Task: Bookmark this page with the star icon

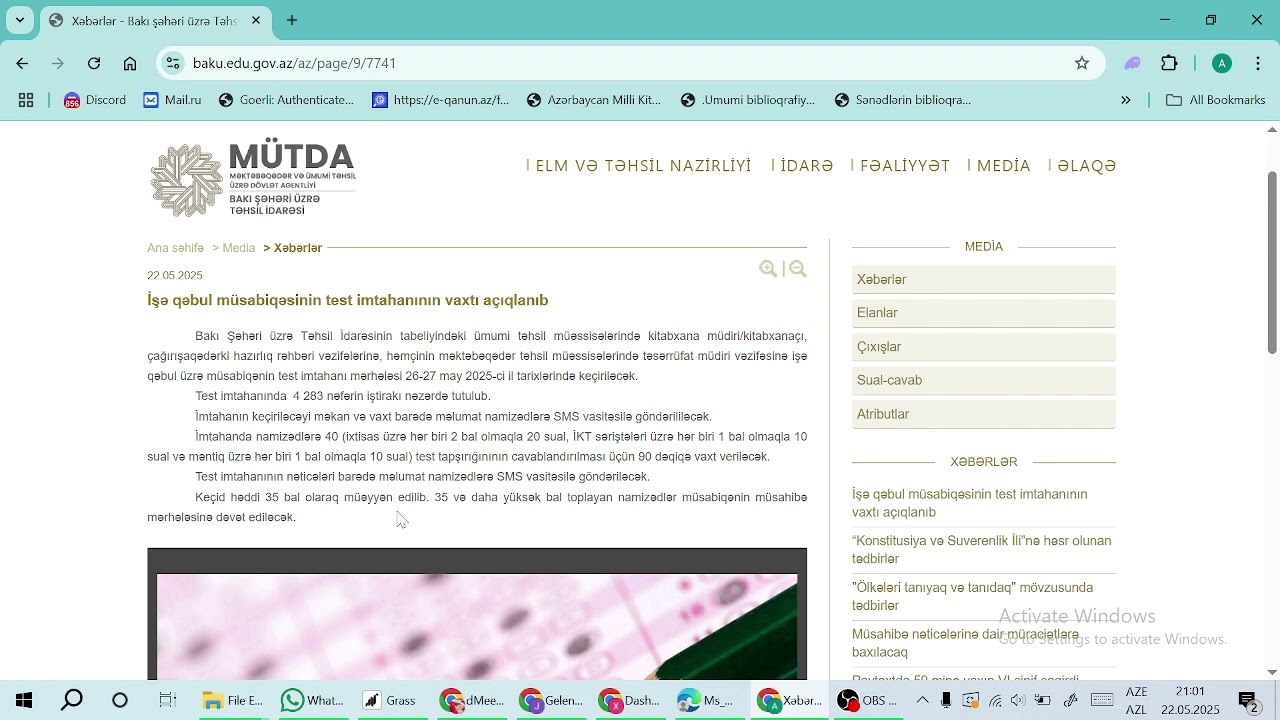Action: coord(1082,63)
